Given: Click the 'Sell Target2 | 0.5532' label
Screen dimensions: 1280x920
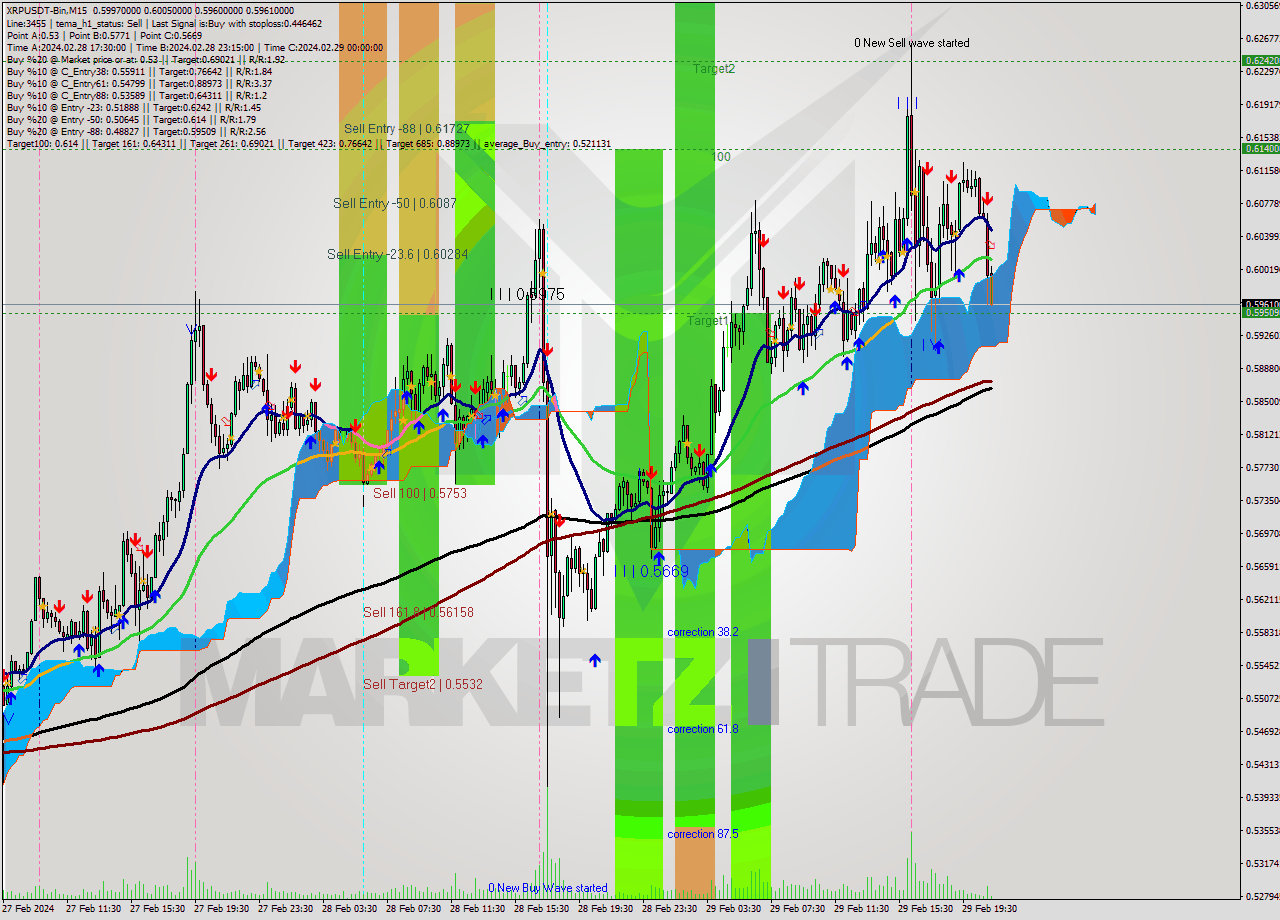Looking at the screenshot, I should coord(422,684).
